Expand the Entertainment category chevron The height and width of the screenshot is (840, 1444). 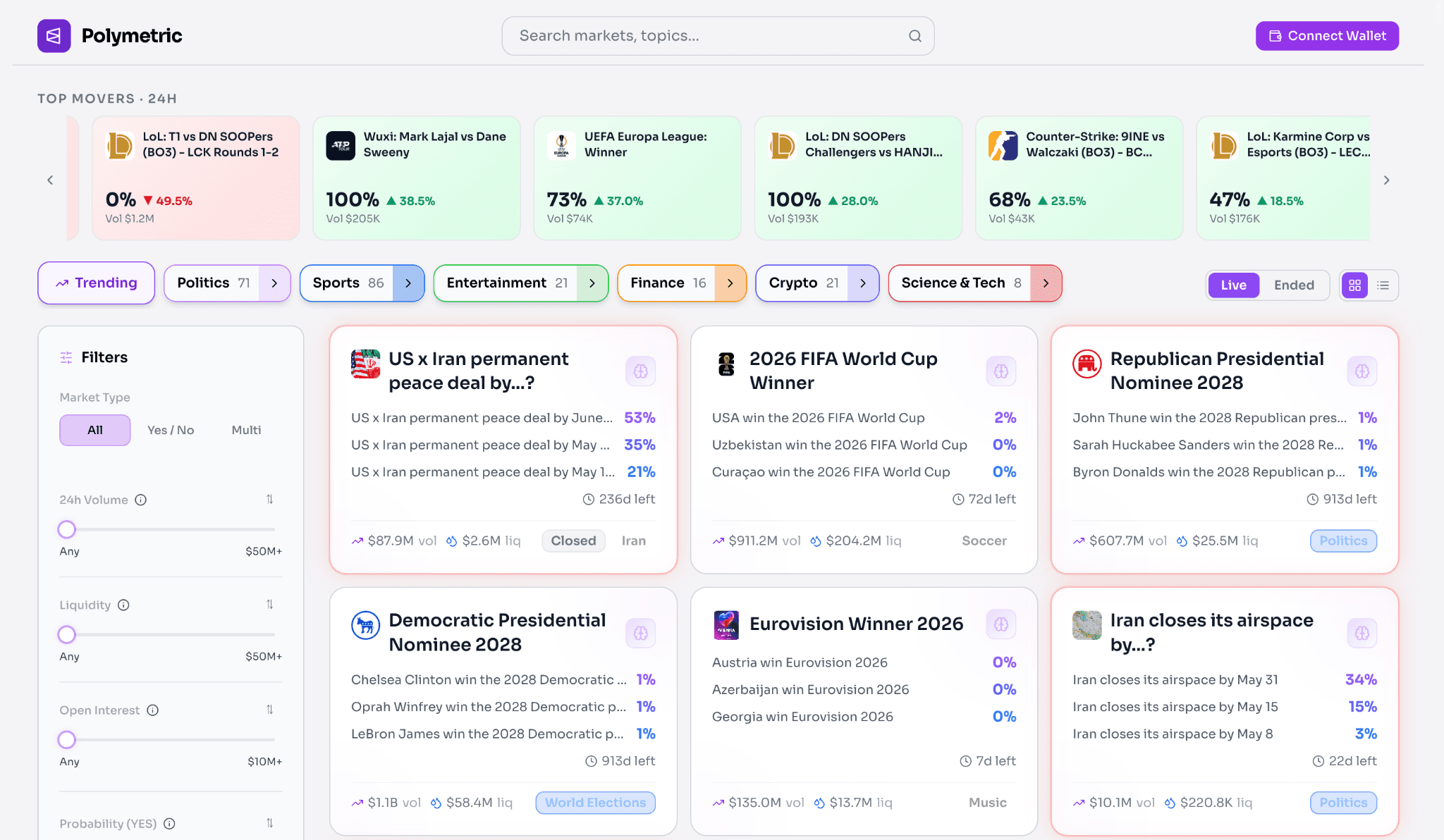[x=592, y=283]
